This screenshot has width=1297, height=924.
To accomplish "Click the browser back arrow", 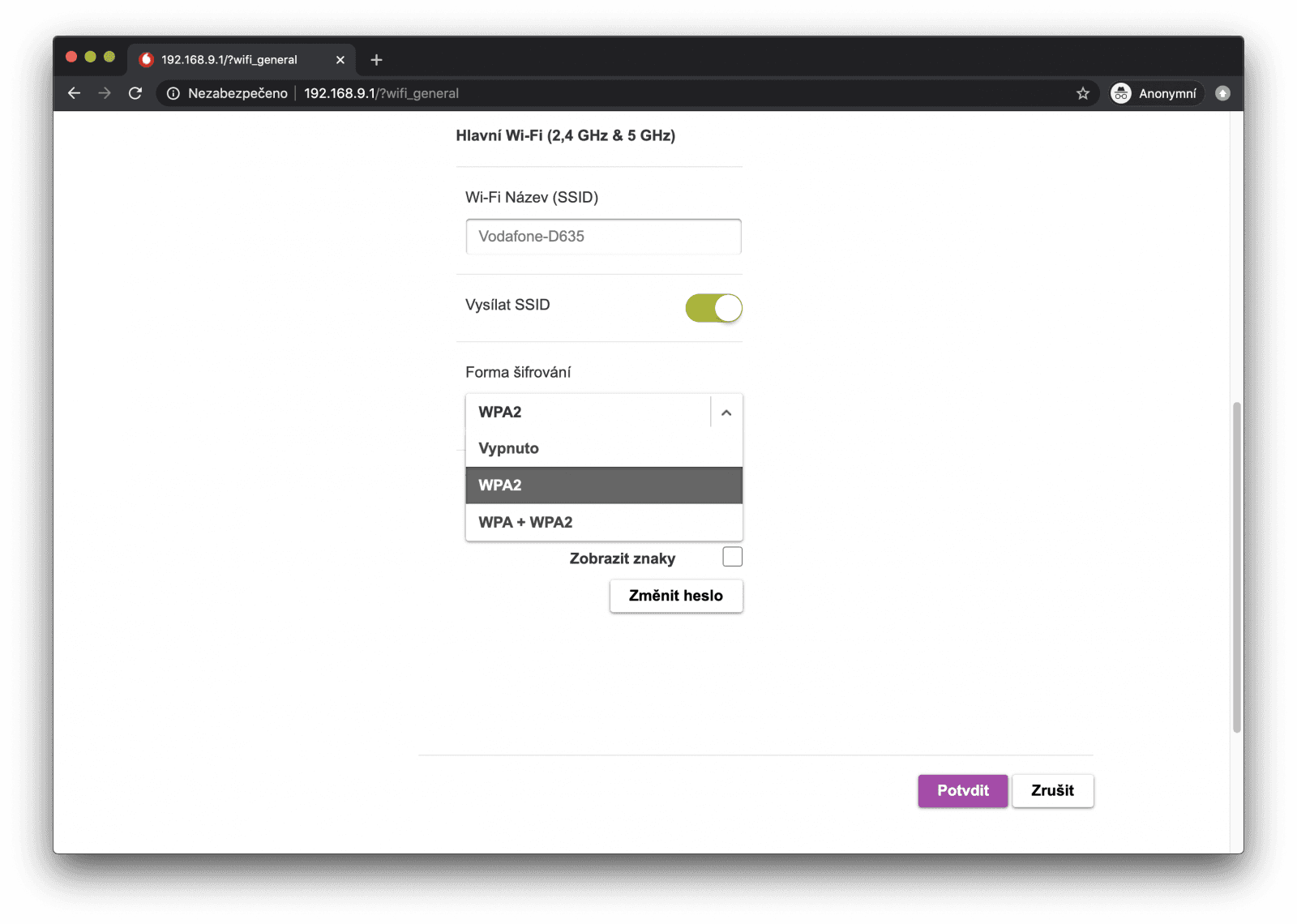I will click(x=74, y=93).
